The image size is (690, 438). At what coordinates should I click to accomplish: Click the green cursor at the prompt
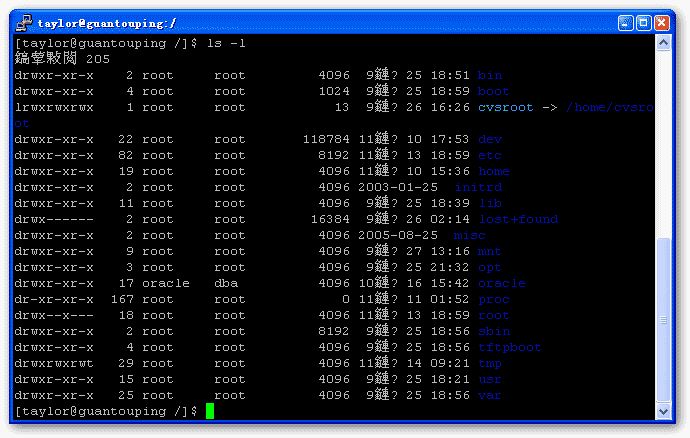point(210,411)
